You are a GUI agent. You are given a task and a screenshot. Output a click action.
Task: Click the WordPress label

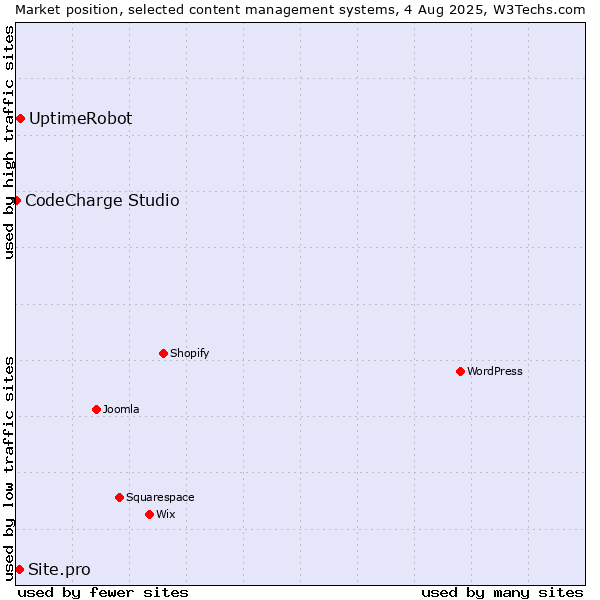pos(494,371)
